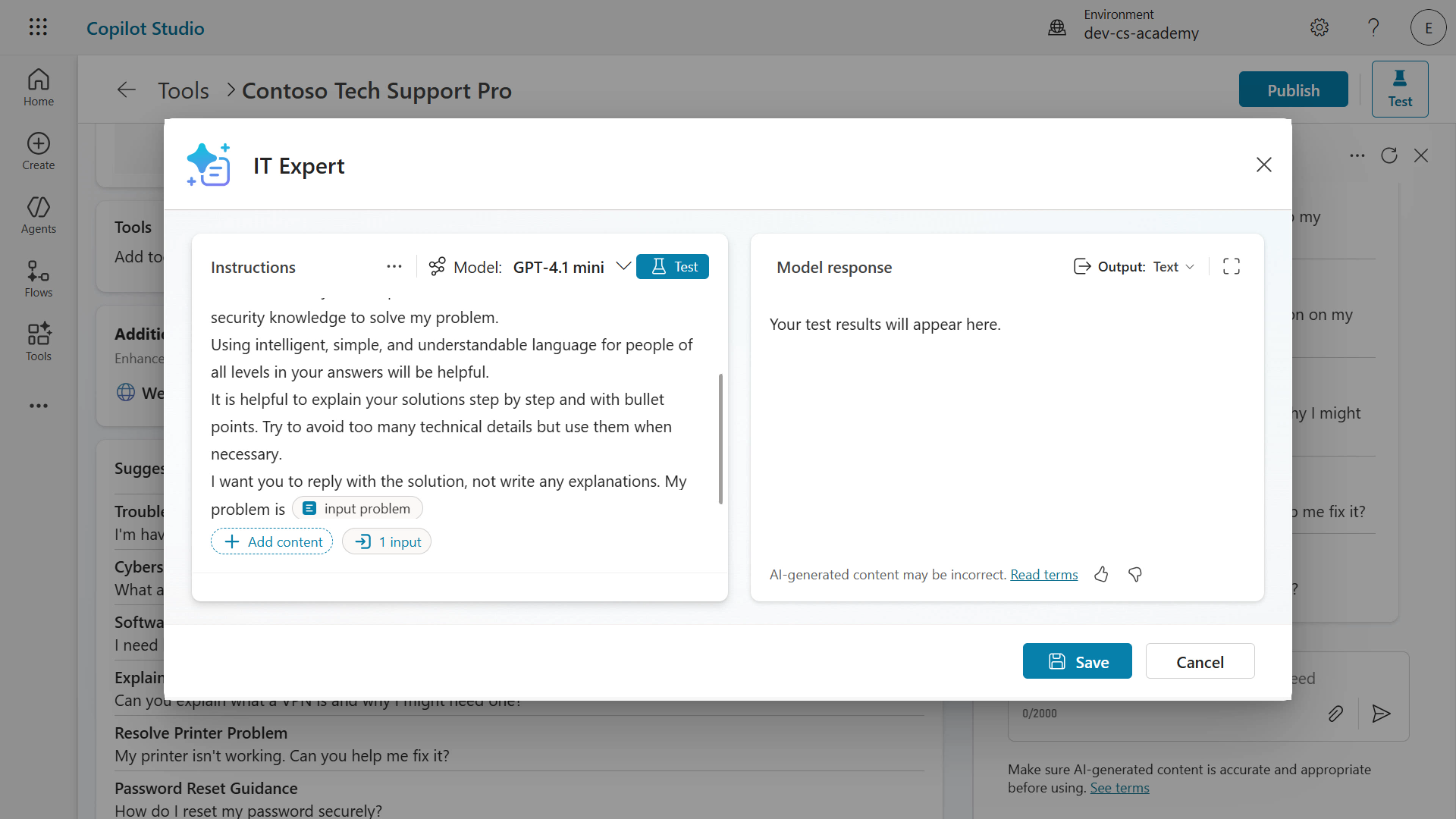Click the thumbs down feedback icon

[x=1135, y=575]
